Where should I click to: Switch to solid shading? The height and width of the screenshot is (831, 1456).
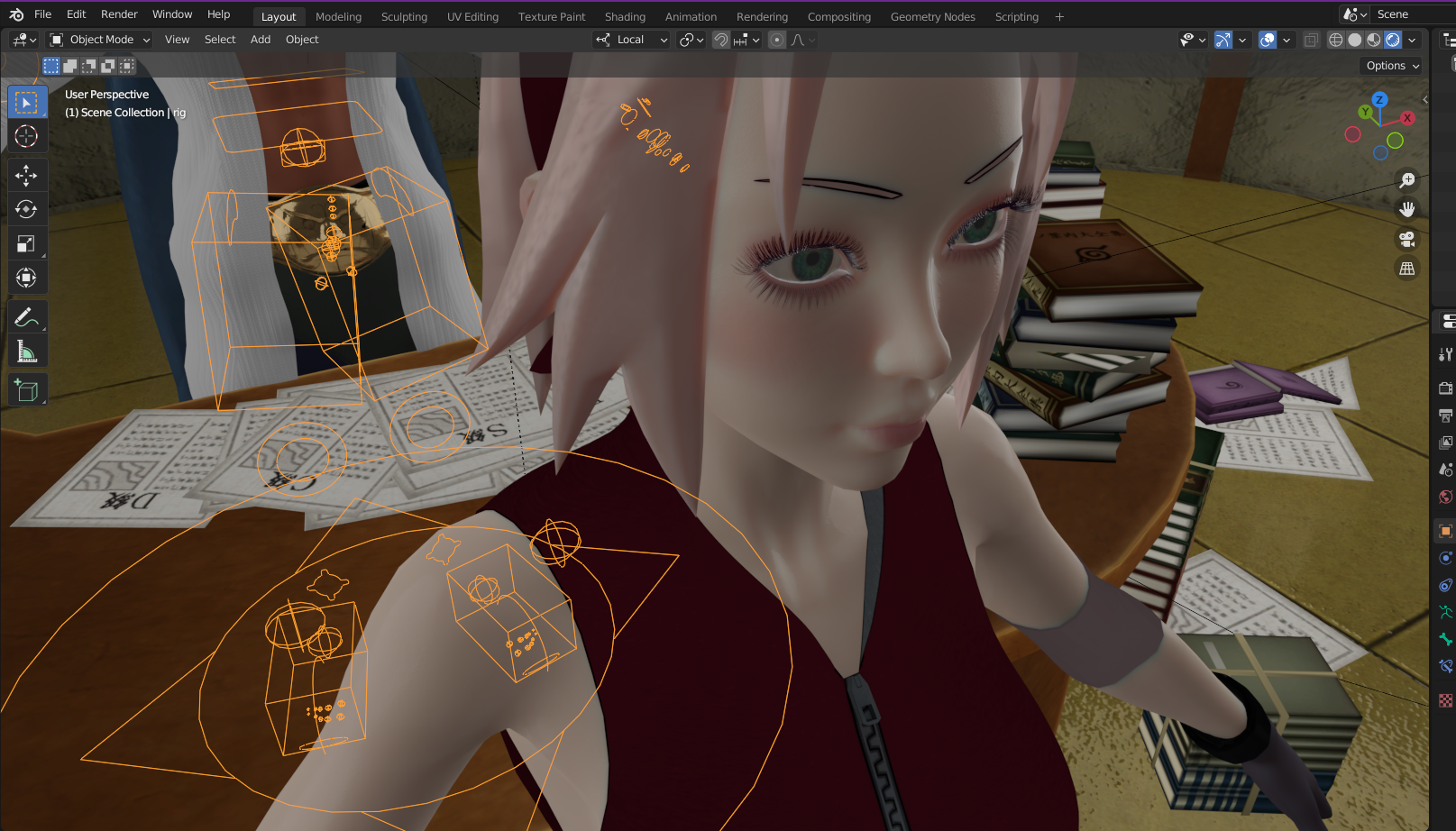pos(1355,40)
